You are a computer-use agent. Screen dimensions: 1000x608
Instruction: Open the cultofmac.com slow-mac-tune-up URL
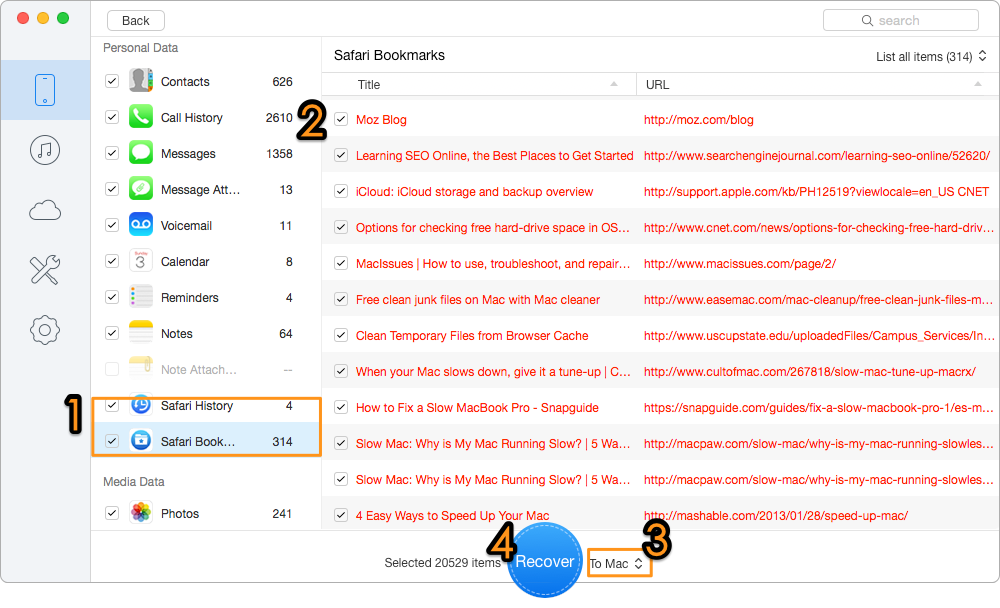point(809,372)
